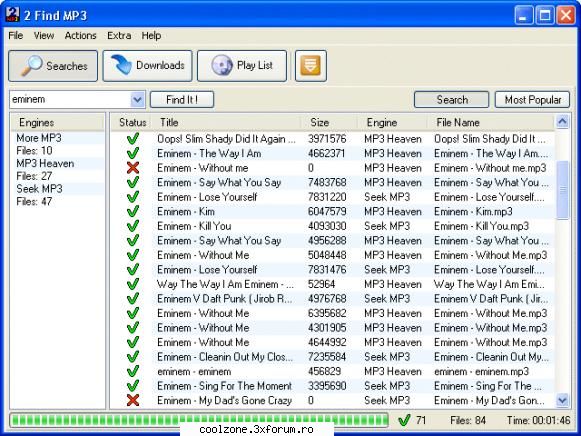Click the green check status icon for Eminem - Kim
Screen dimensions: 581x436
pos(133,212)
